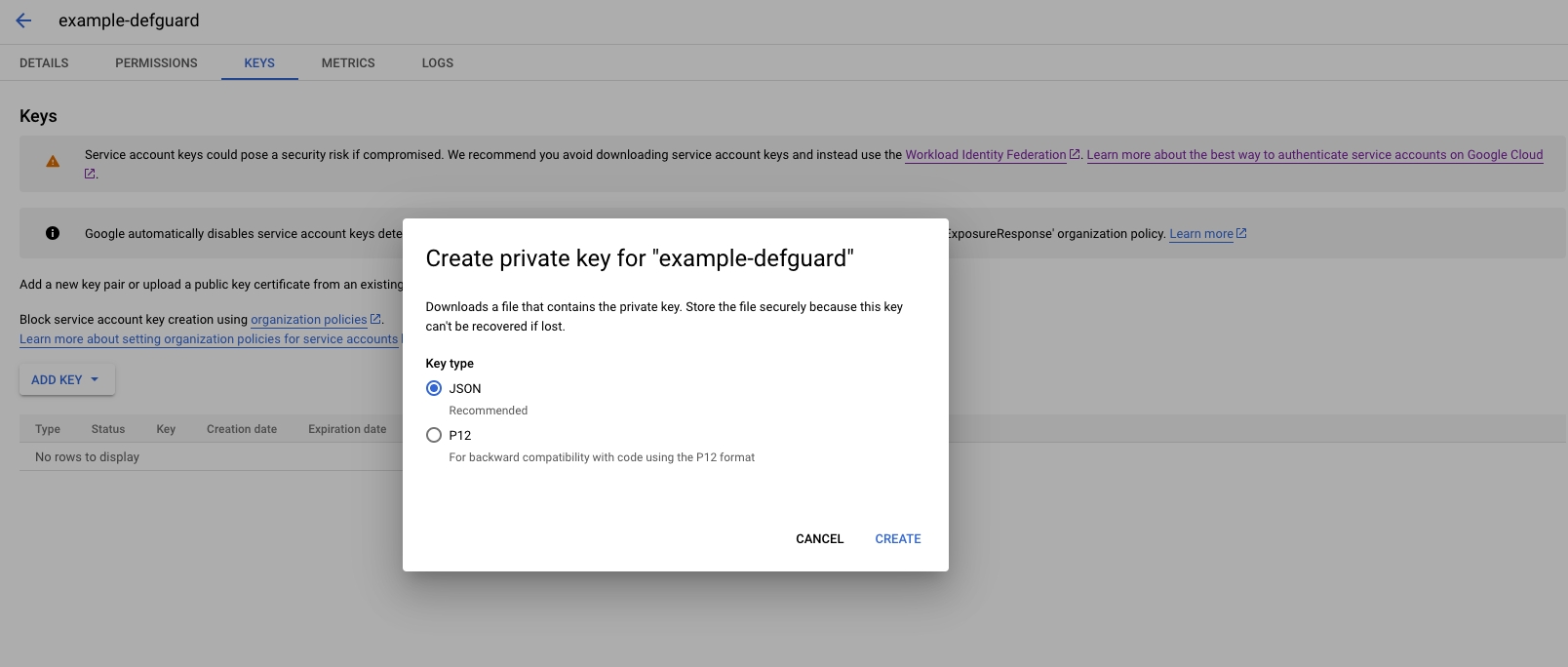The image size is (1568, 667).
Task: Click external-link icon next to Learn more
Action: click(x=1241, y=233)
